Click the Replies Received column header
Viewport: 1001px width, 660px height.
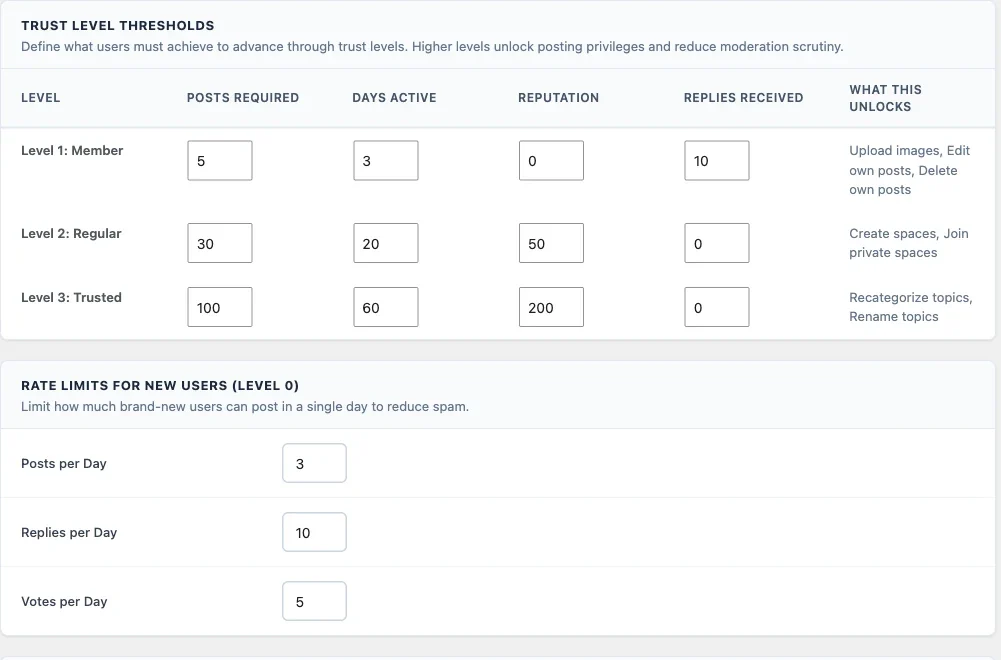pos(744,98)
